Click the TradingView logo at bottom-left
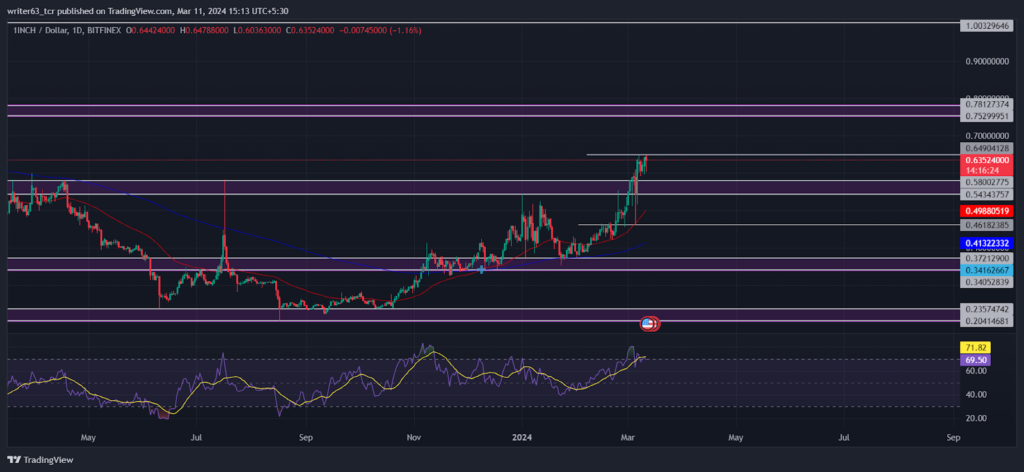 (41, 460)
